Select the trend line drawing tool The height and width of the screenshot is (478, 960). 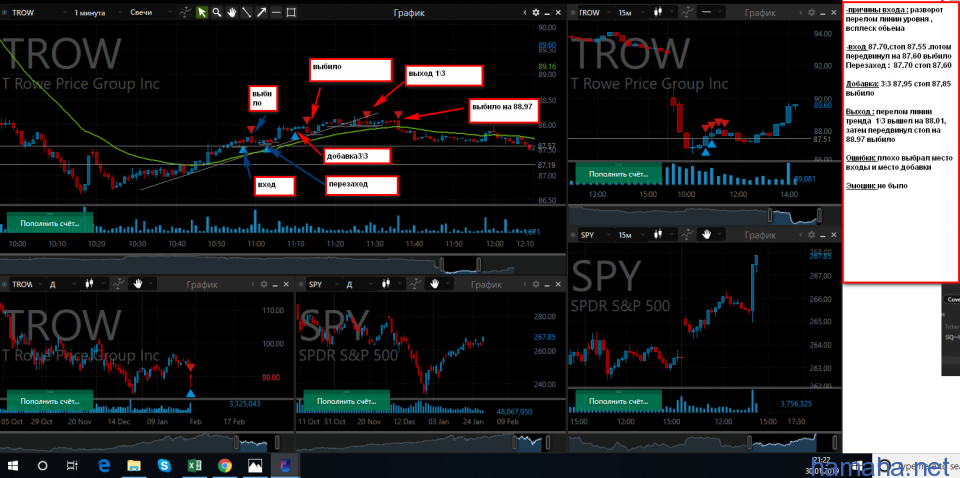247,12
